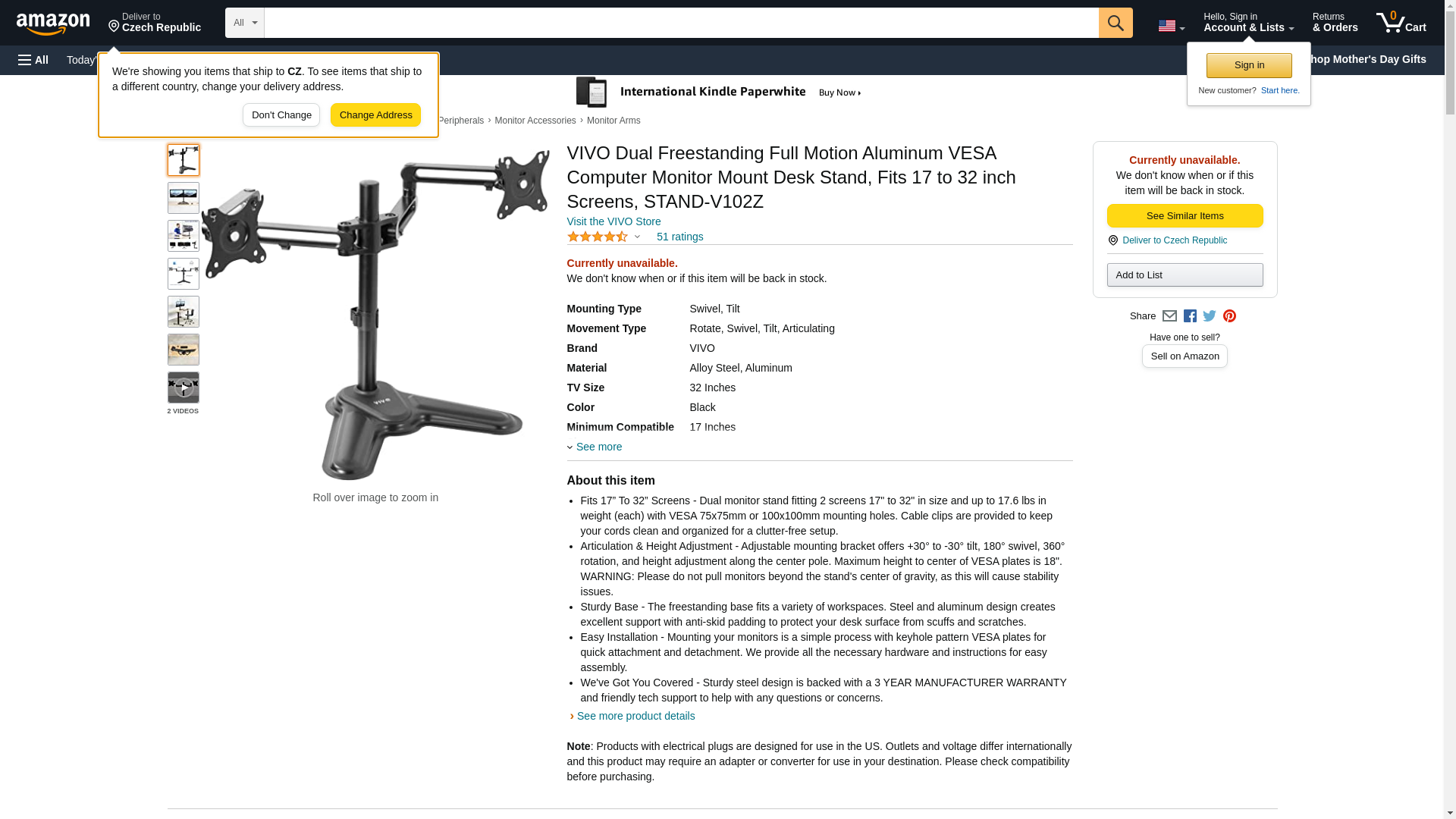This screenshot has width=1456, height=819.
Task: Open Returns & Orders
Action: point(1335,22)
